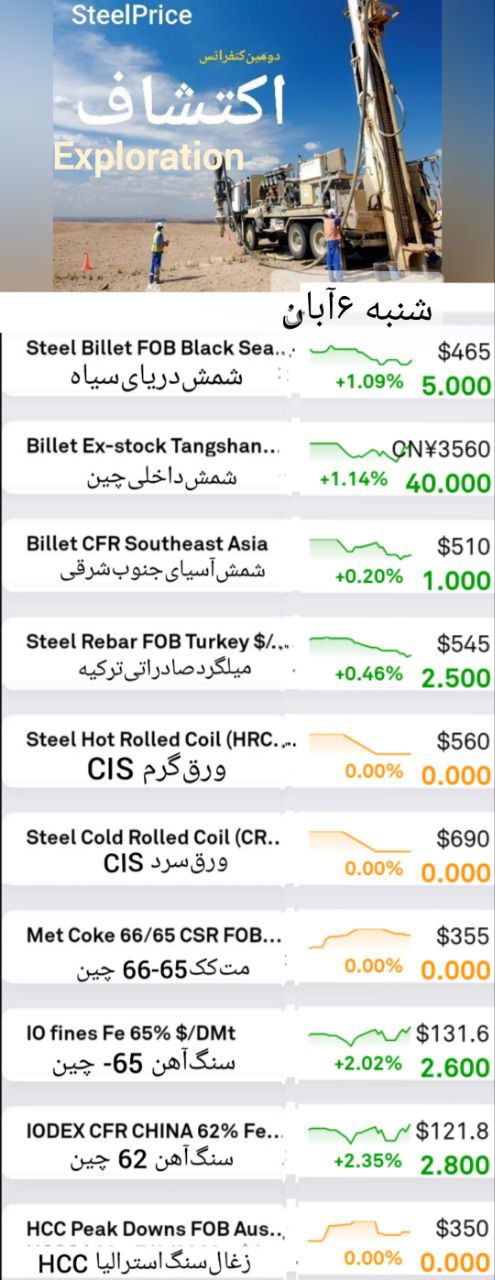View the Met Coke 66/65 CSR sparkline

coord(360,937)
